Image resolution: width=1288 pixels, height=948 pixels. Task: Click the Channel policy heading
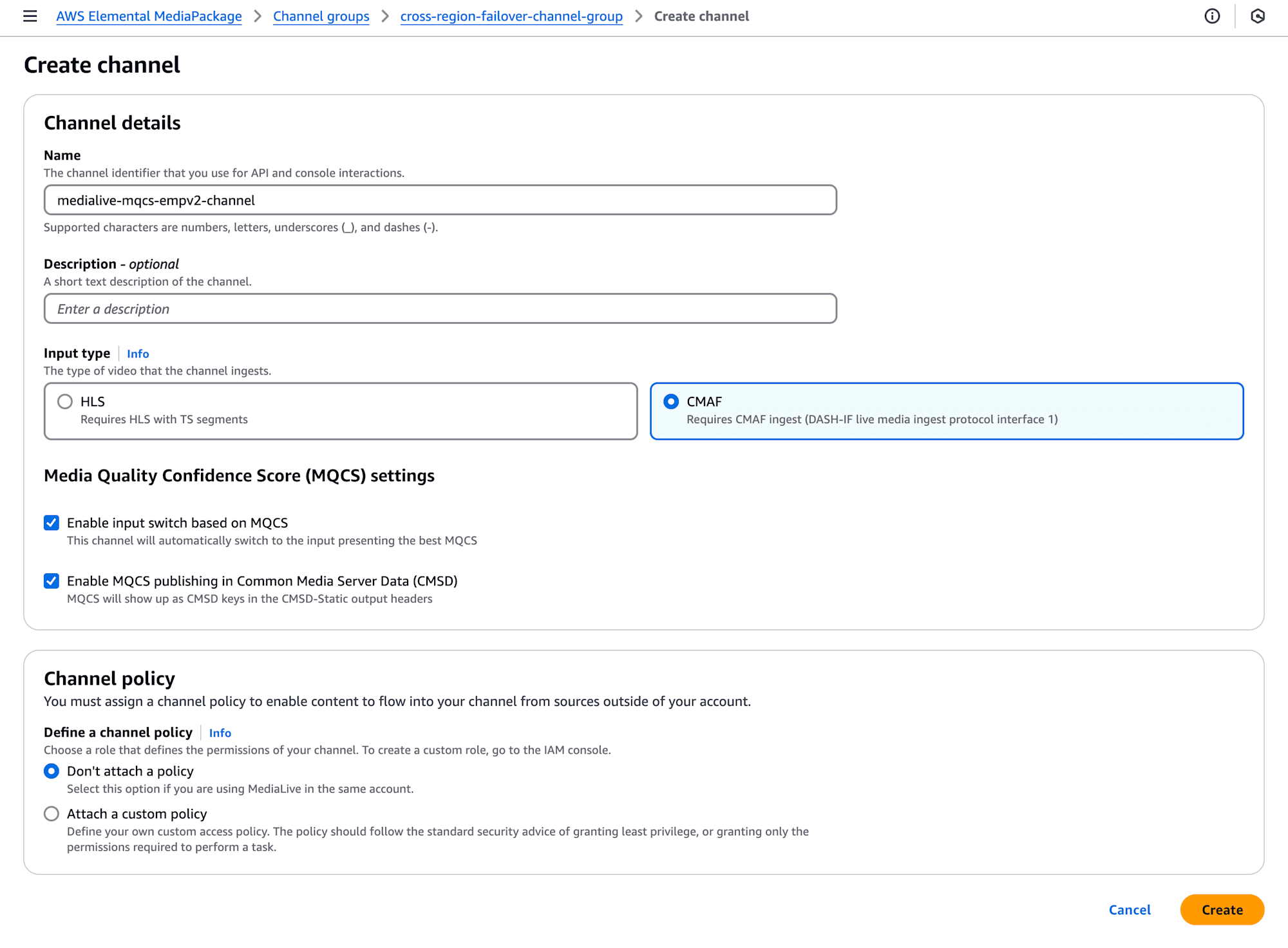[x=109, y=678]
